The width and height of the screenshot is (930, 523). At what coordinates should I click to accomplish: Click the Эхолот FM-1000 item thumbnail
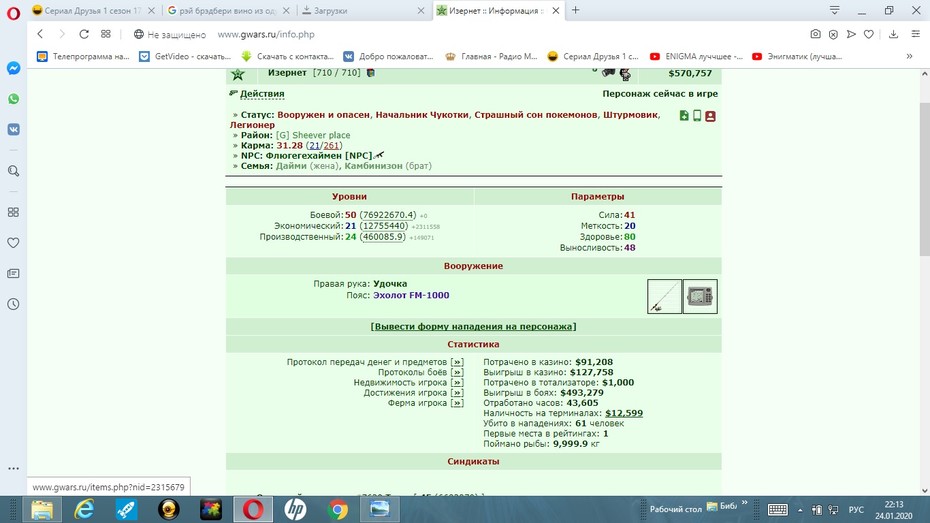click(x=700, y=296)
